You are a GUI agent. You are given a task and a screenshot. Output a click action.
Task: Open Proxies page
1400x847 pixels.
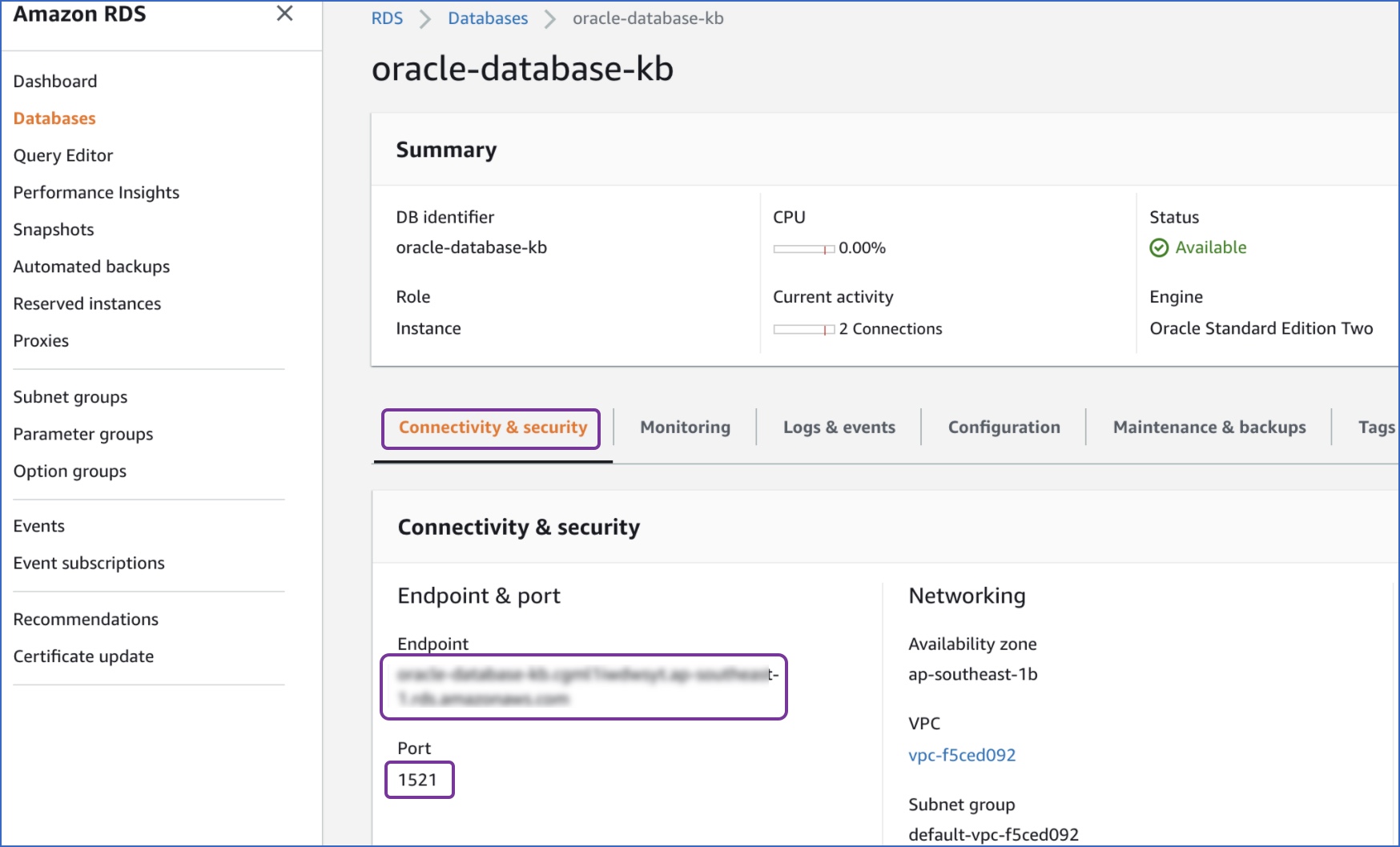(x=41, y=340)
